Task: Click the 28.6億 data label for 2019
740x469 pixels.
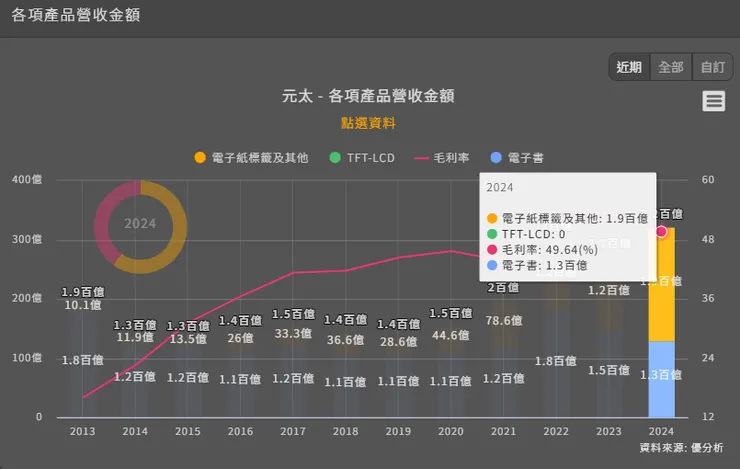Action: (x=398, y=341)
